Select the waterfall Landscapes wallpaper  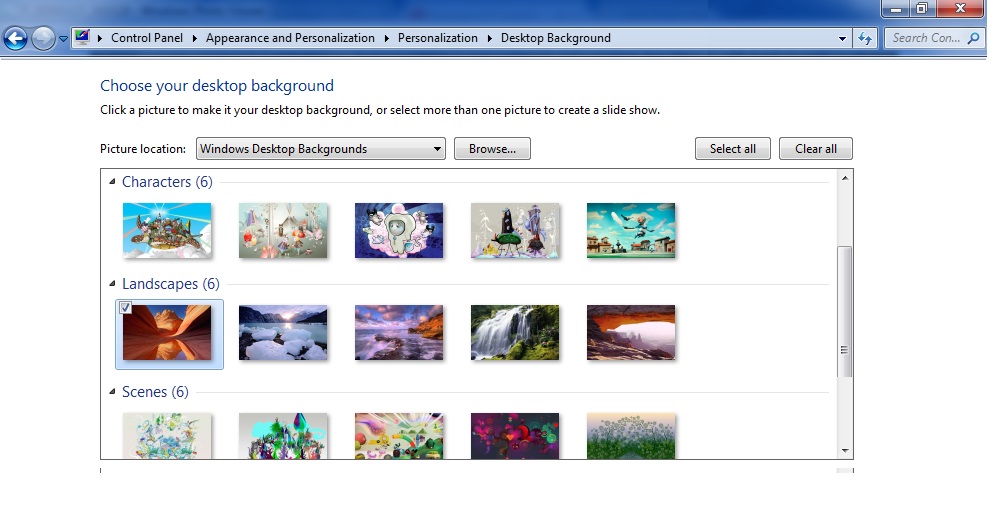[x=515, y=332]
